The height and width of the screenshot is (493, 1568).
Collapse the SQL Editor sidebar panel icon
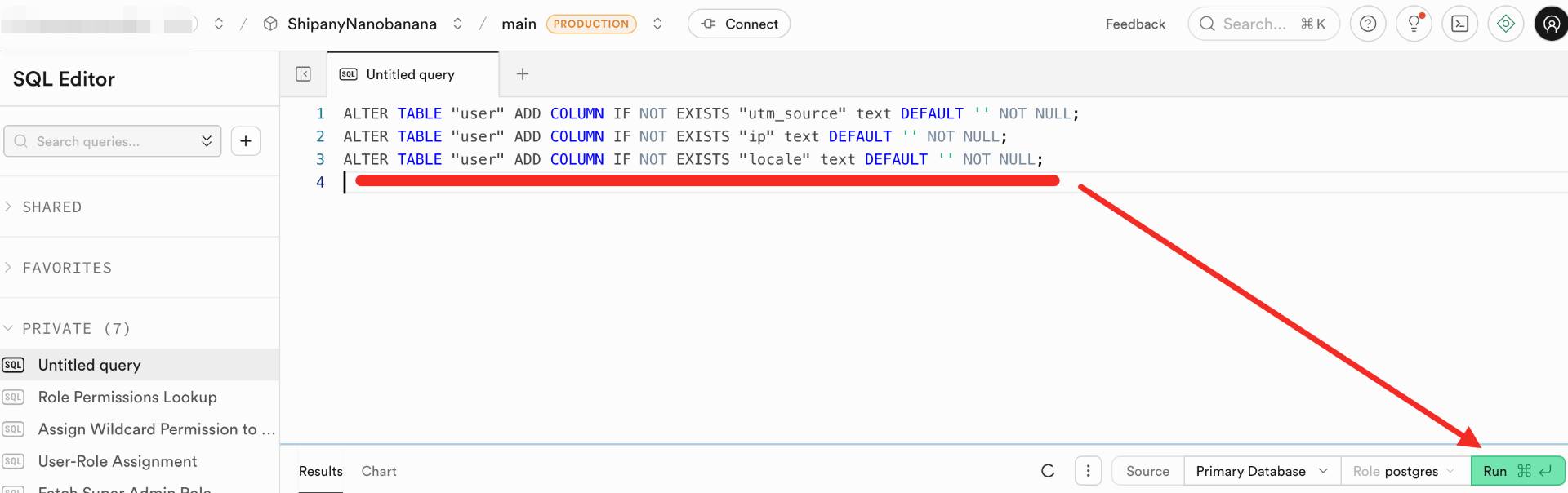[303, 74]
